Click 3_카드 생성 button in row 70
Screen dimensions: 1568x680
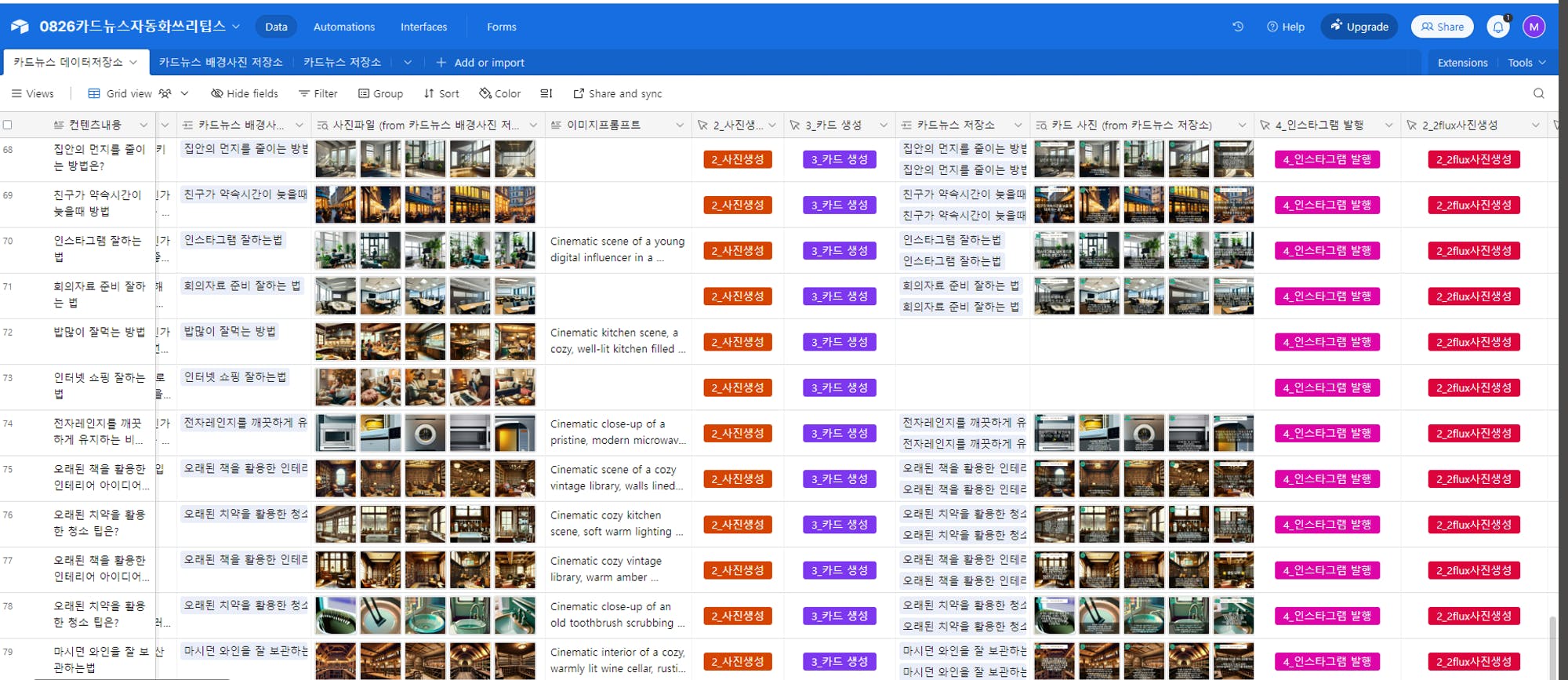(x=840, y=251)
